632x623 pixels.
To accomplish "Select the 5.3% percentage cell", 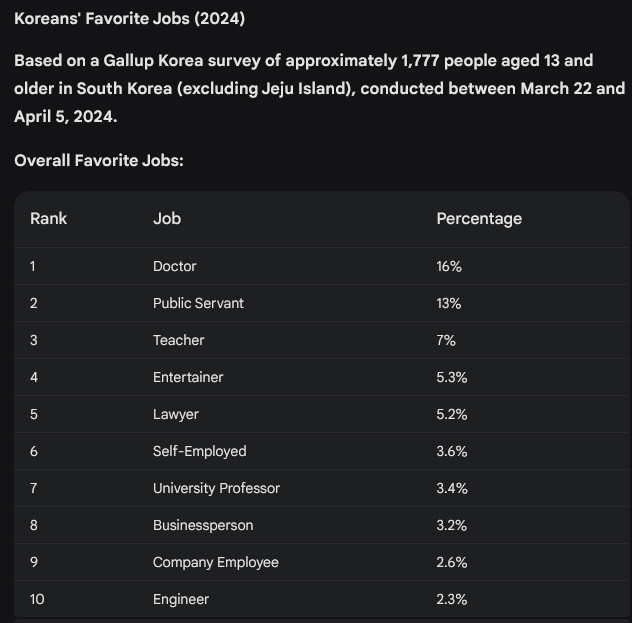I will tap(451, 377).
